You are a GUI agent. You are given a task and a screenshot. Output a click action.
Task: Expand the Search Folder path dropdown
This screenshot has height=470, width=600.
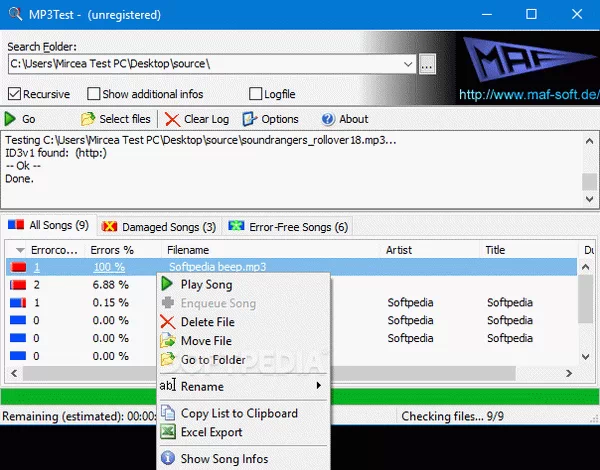pos(408,64)
